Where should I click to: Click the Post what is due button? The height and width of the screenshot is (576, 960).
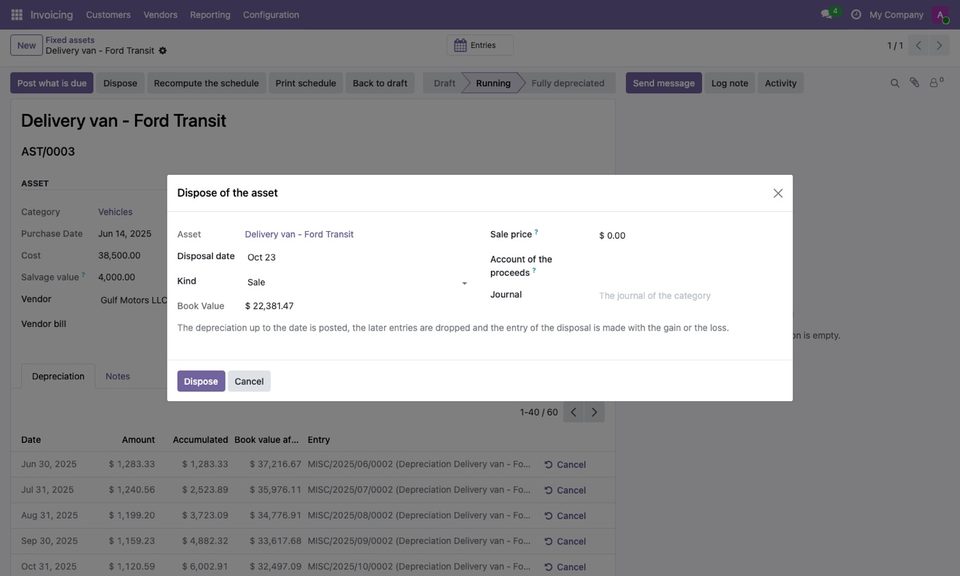tap(52, 83)
